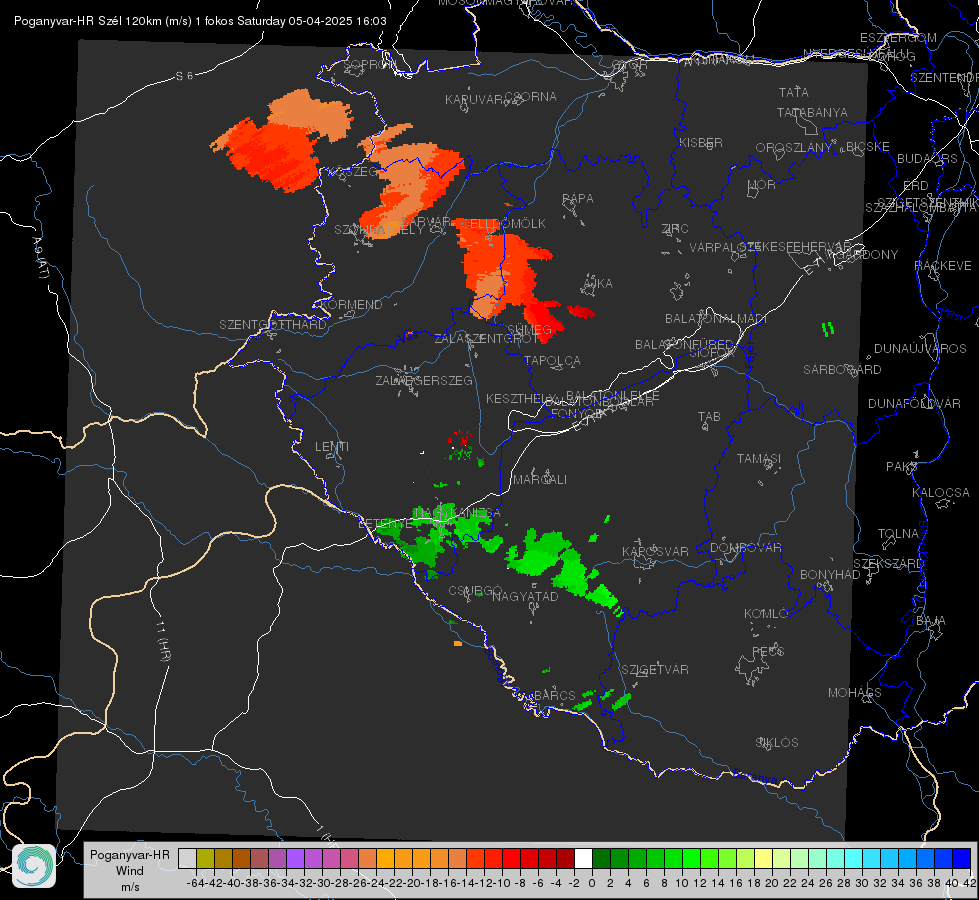Click the TATA city label
Viewport: 979px width, 900px height.
pos(794,92)
